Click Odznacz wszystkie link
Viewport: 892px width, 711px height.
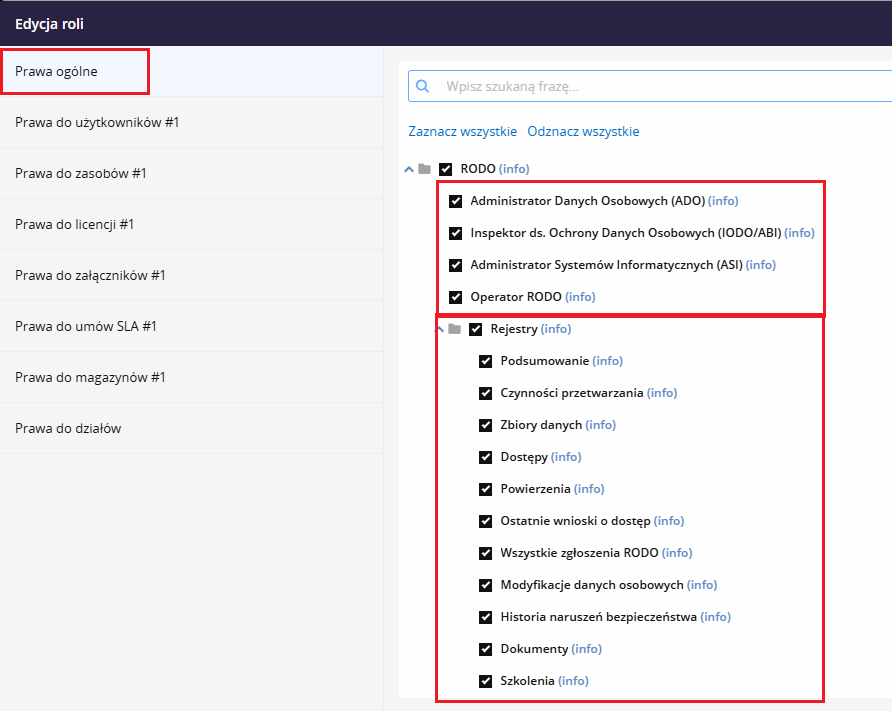[583, 131]
